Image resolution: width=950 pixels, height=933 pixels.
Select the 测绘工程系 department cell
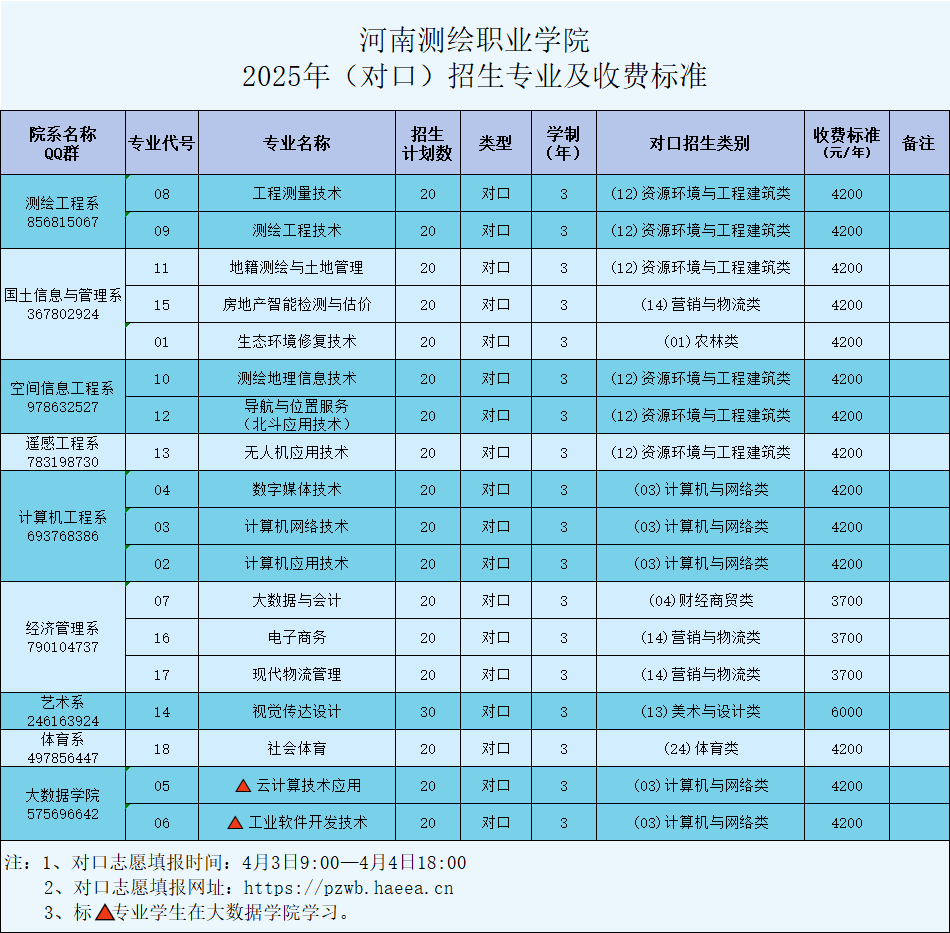pos(63,212)
